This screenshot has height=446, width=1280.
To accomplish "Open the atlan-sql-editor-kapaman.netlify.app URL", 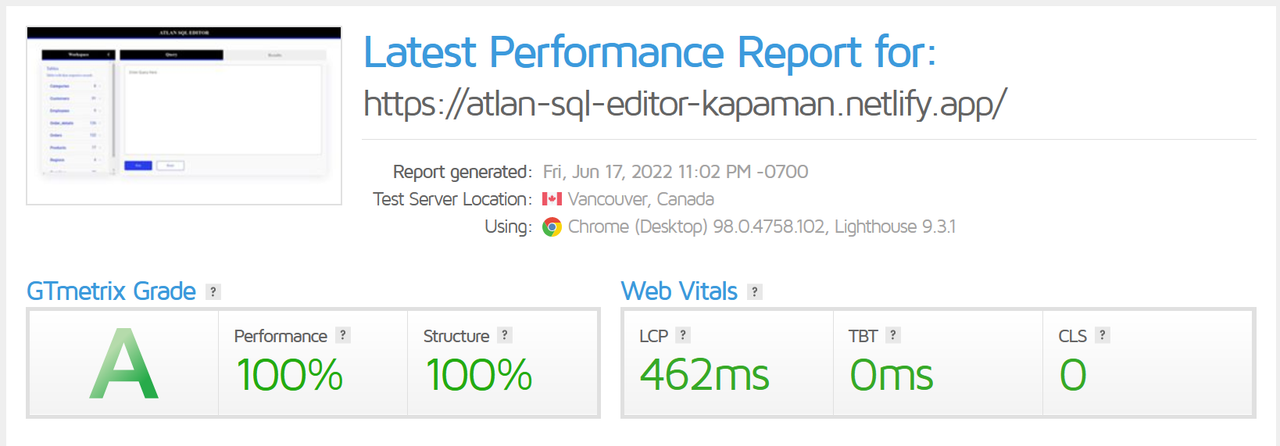I will coord(685,102).
